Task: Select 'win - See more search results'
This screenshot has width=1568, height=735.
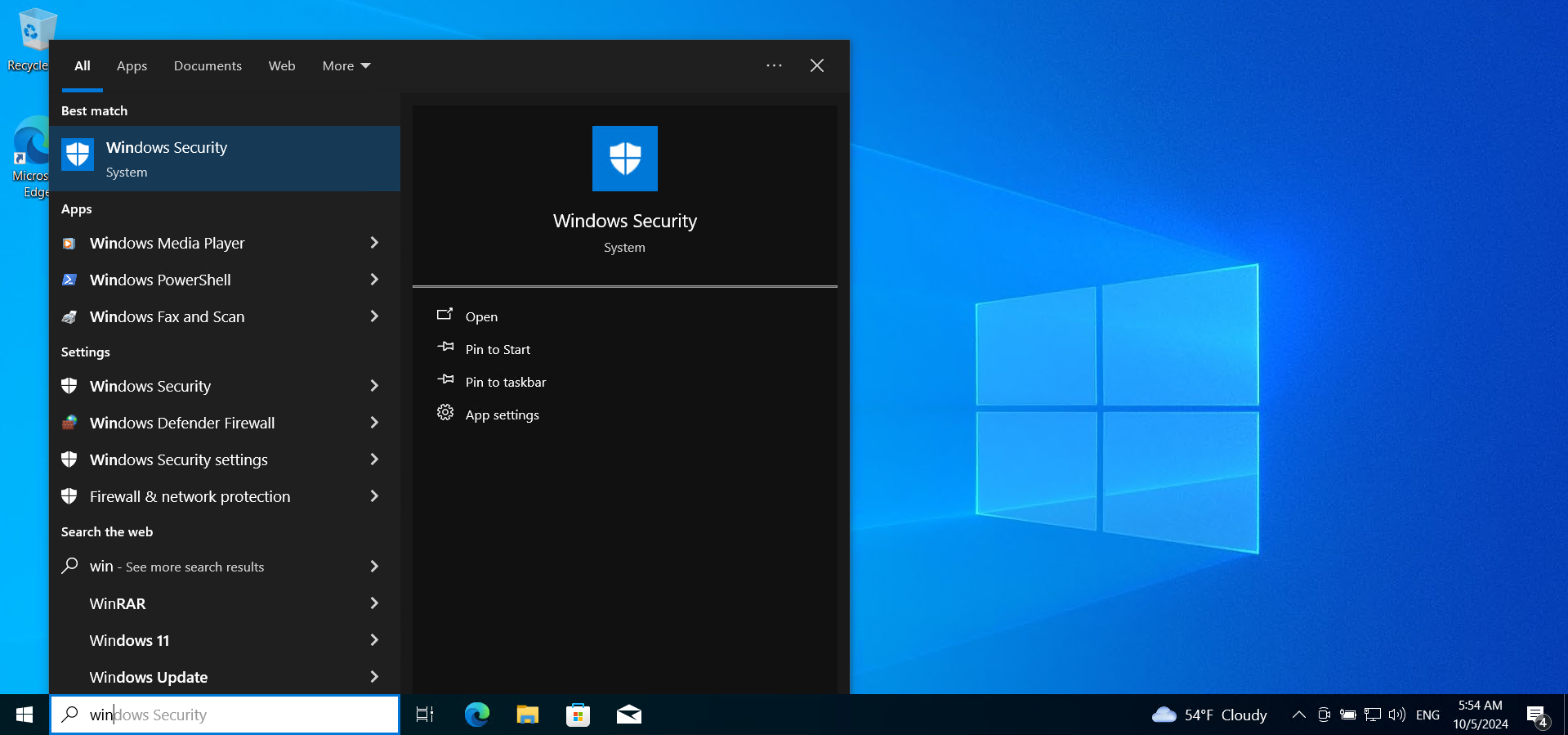Action: click(225, 567)
